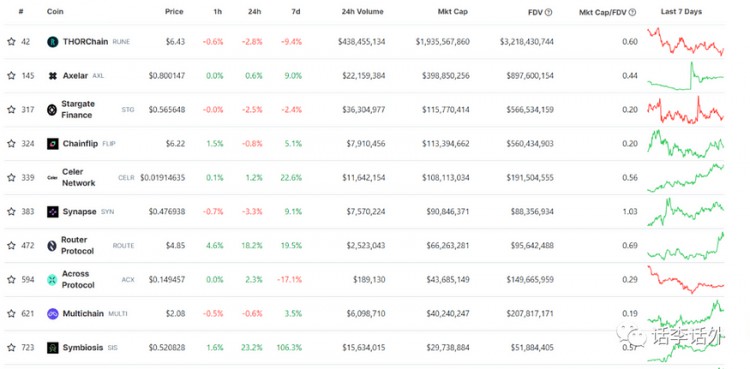Click the Multichain coin logo icon
The width and height of the screenshot is (750, 369).
pyautogui.click(x=53, y=313)
